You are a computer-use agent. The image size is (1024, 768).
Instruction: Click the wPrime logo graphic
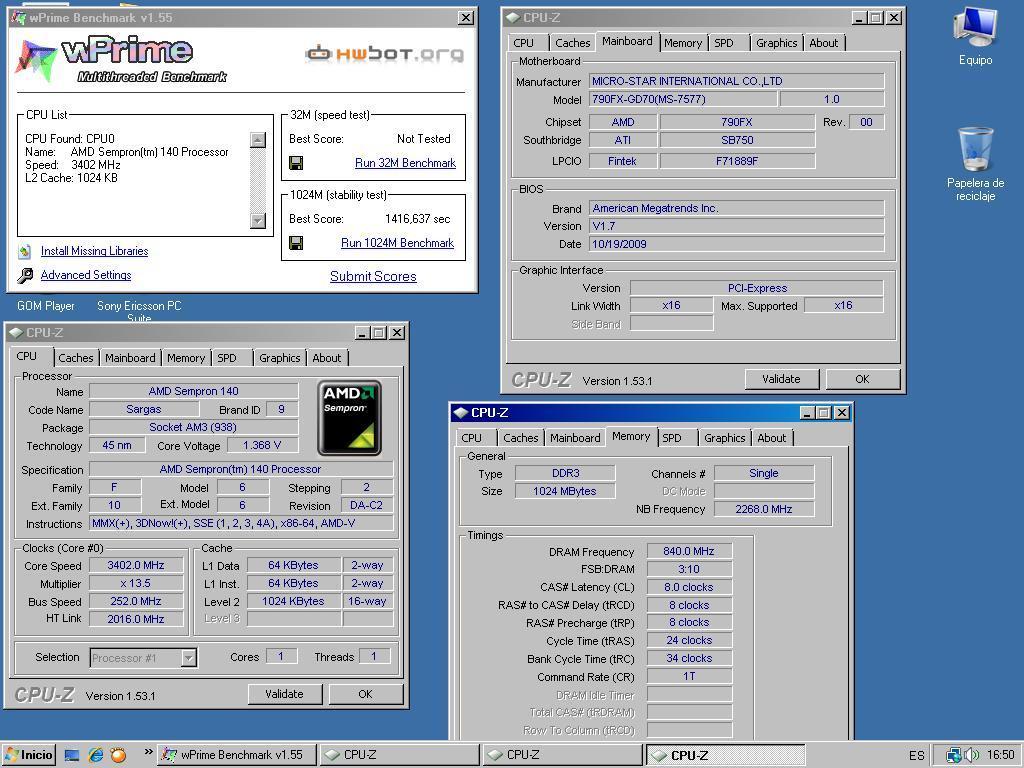coord(120,60)
